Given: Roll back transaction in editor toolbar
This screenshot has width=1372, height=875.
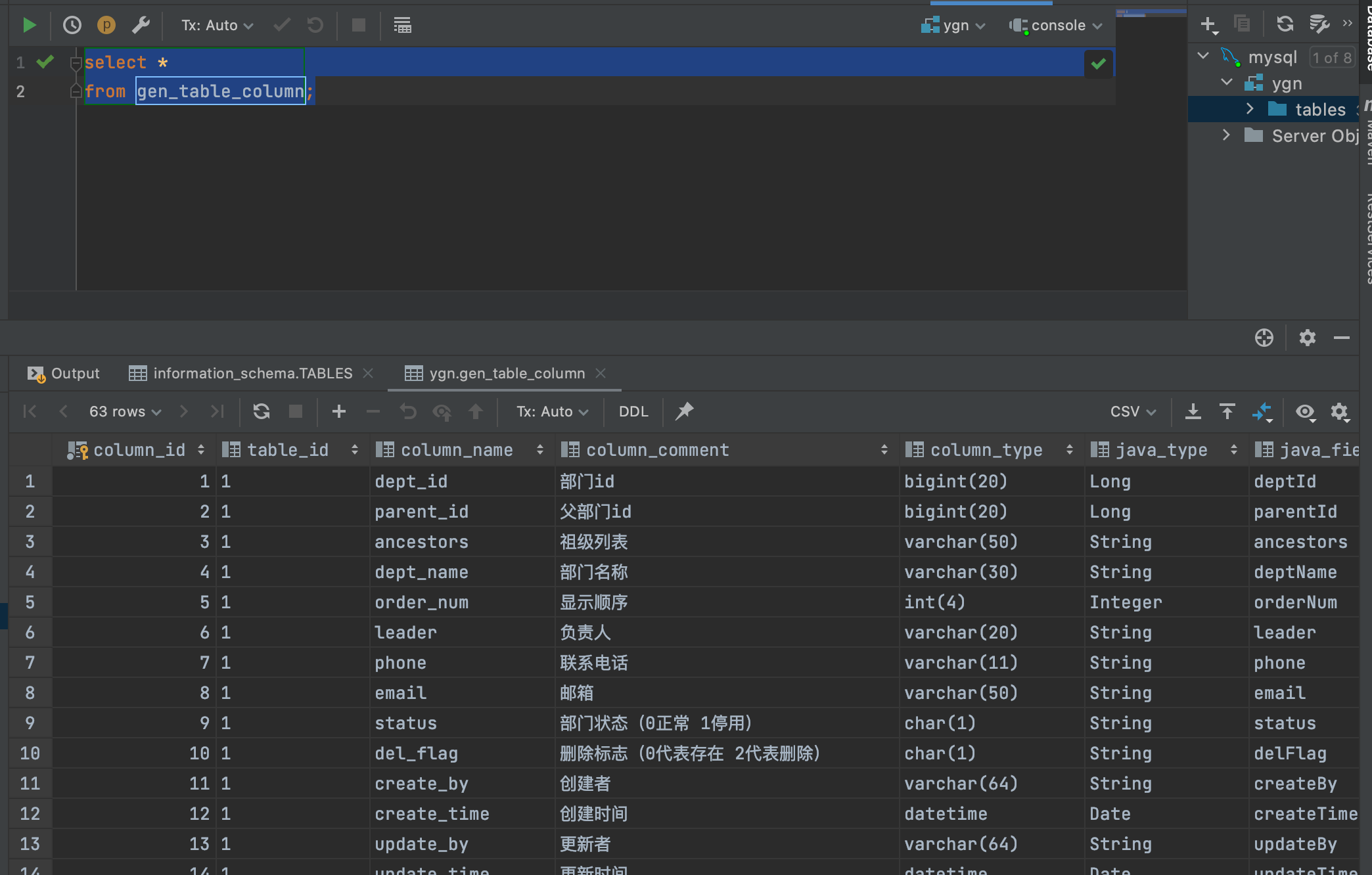Looking at the screenshot, I should tap(315, 26).
